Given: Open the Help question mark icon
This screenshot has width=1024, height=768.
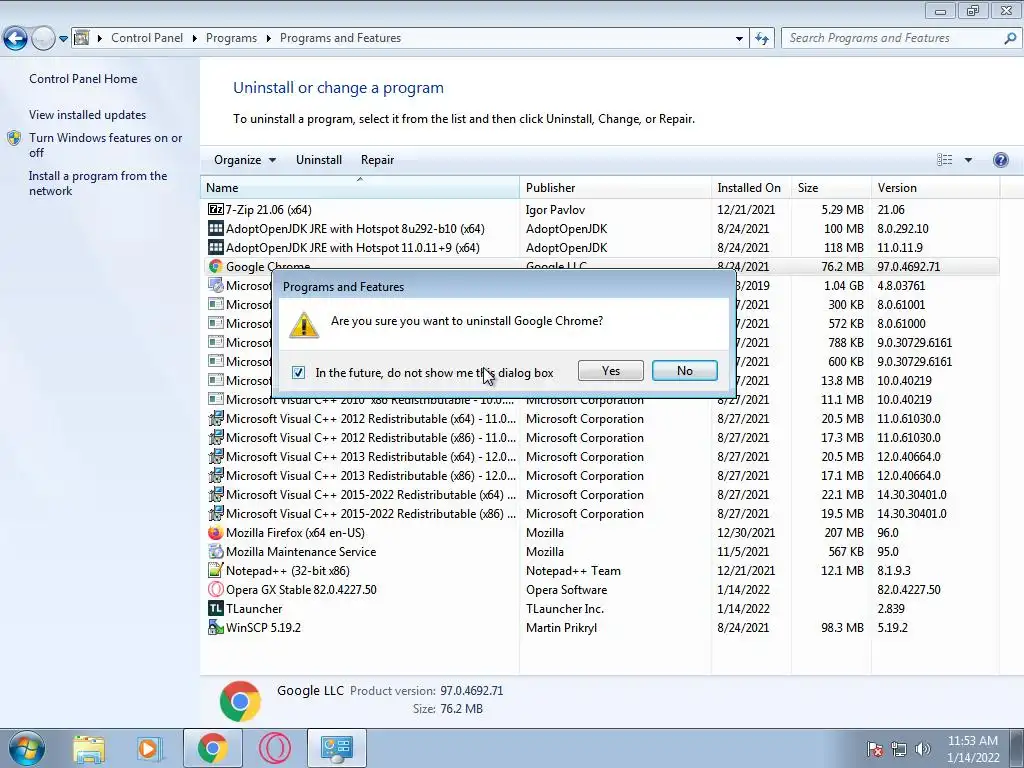Looking at the screenshot, I should point(1000,160).
